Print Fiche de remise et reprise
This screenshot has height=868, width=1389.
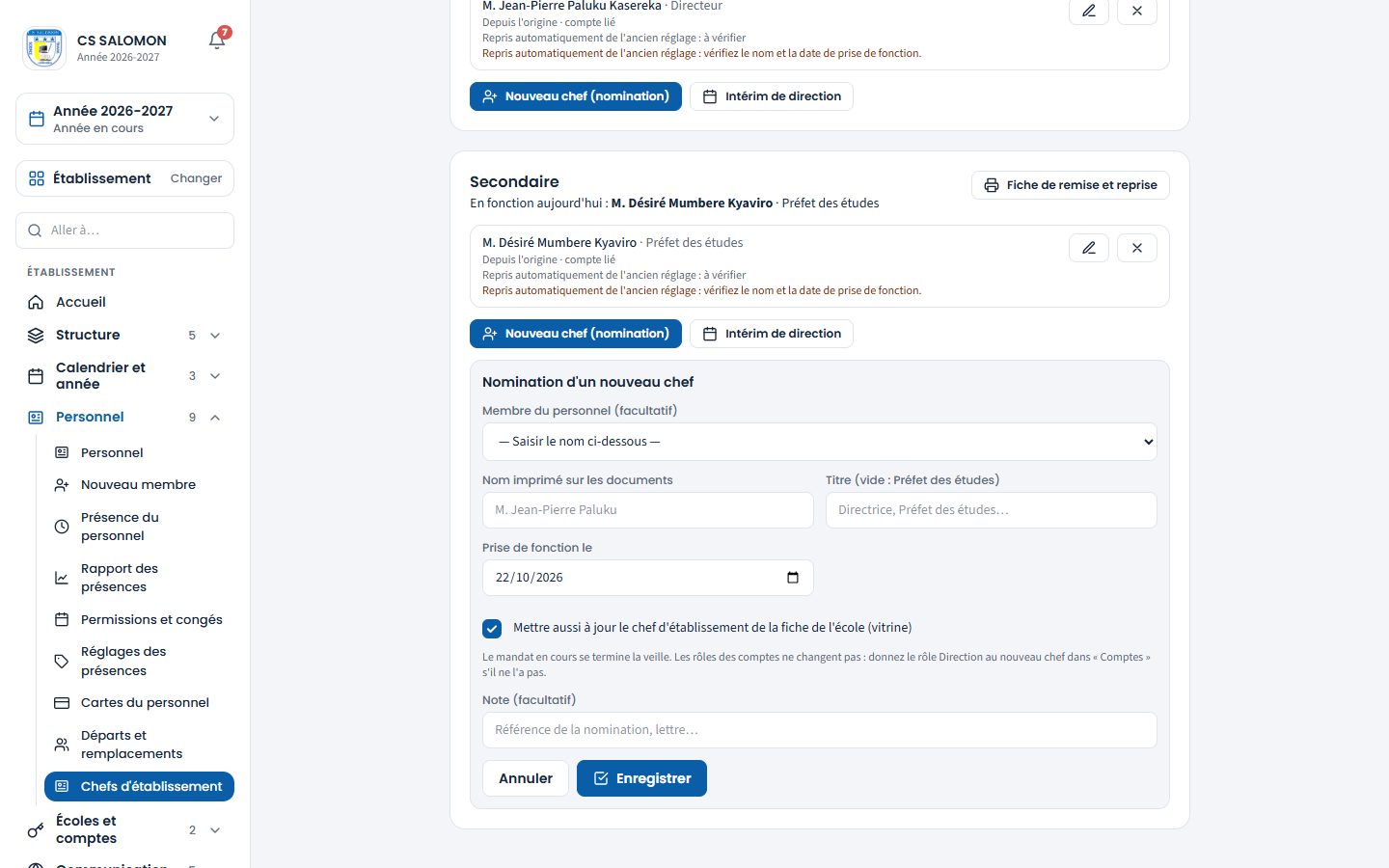coord(1071,185)
